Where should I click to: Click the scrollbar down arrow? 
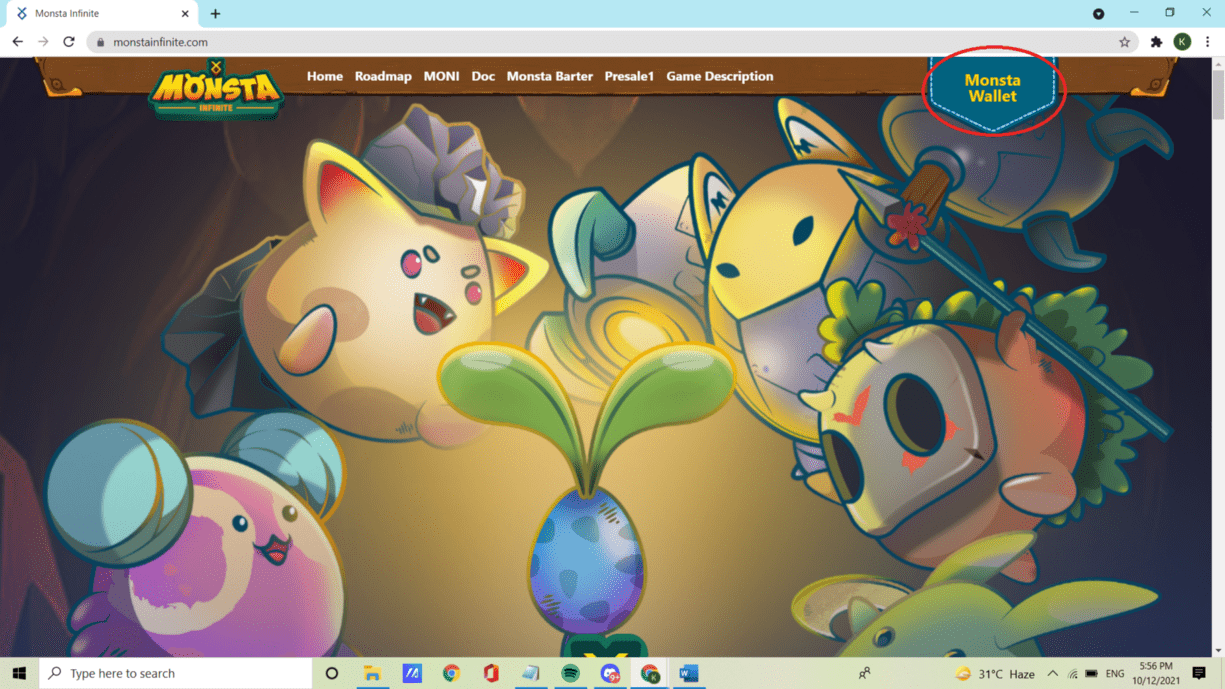point(1217,650)
